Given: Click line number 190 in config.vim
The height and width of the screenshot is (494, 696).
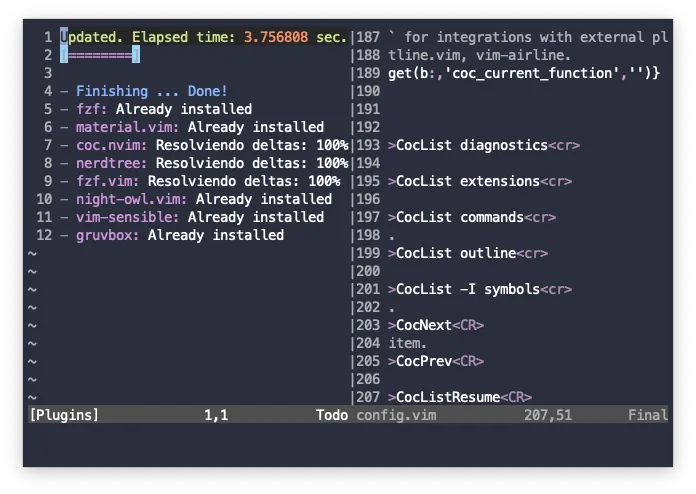Looking at the screenshot, I should tap(368, 91).
